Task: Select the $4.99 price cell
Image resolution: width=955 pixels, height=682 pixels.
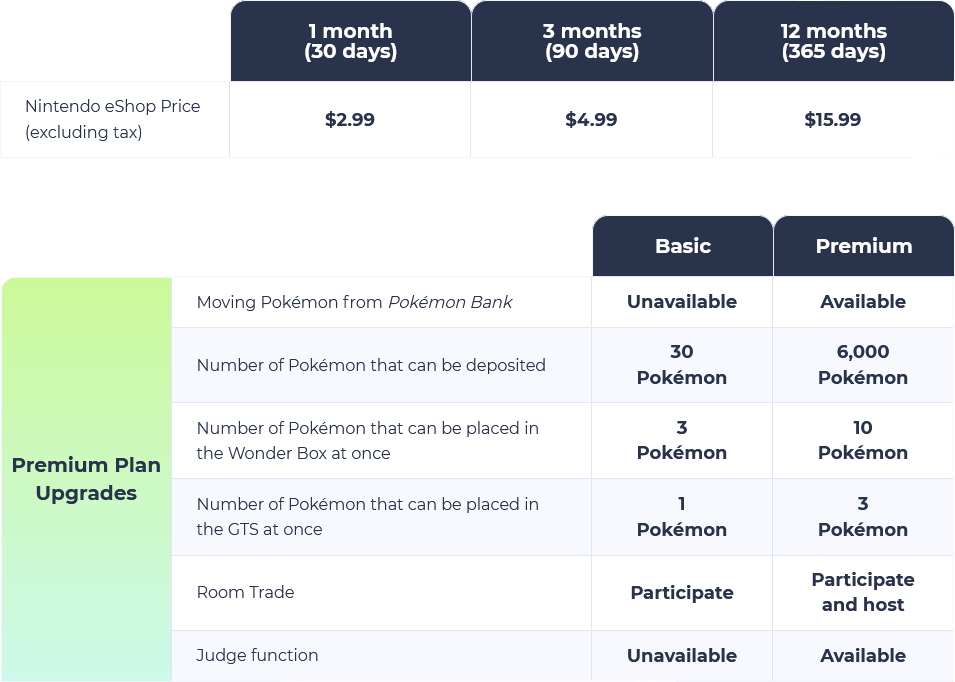Action: click(591, 120)
